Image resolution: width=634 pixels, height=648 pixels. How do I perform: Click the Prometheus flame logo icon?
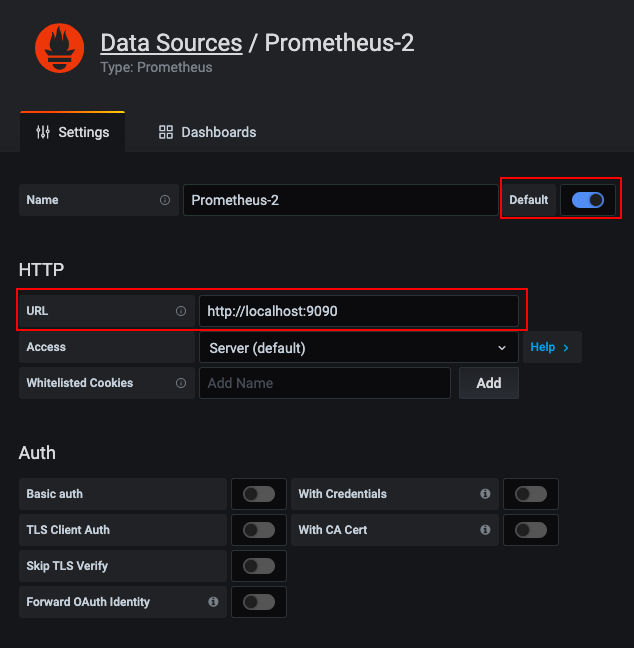(x=60, y=48)
